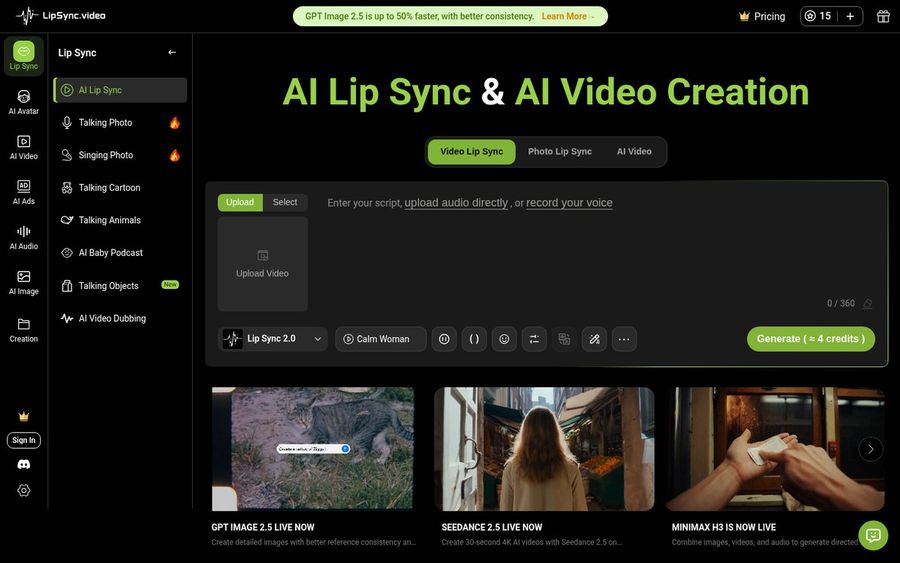Switch to the Video Lip Sync tab
The image size is (900, 563).
point(471,152)
